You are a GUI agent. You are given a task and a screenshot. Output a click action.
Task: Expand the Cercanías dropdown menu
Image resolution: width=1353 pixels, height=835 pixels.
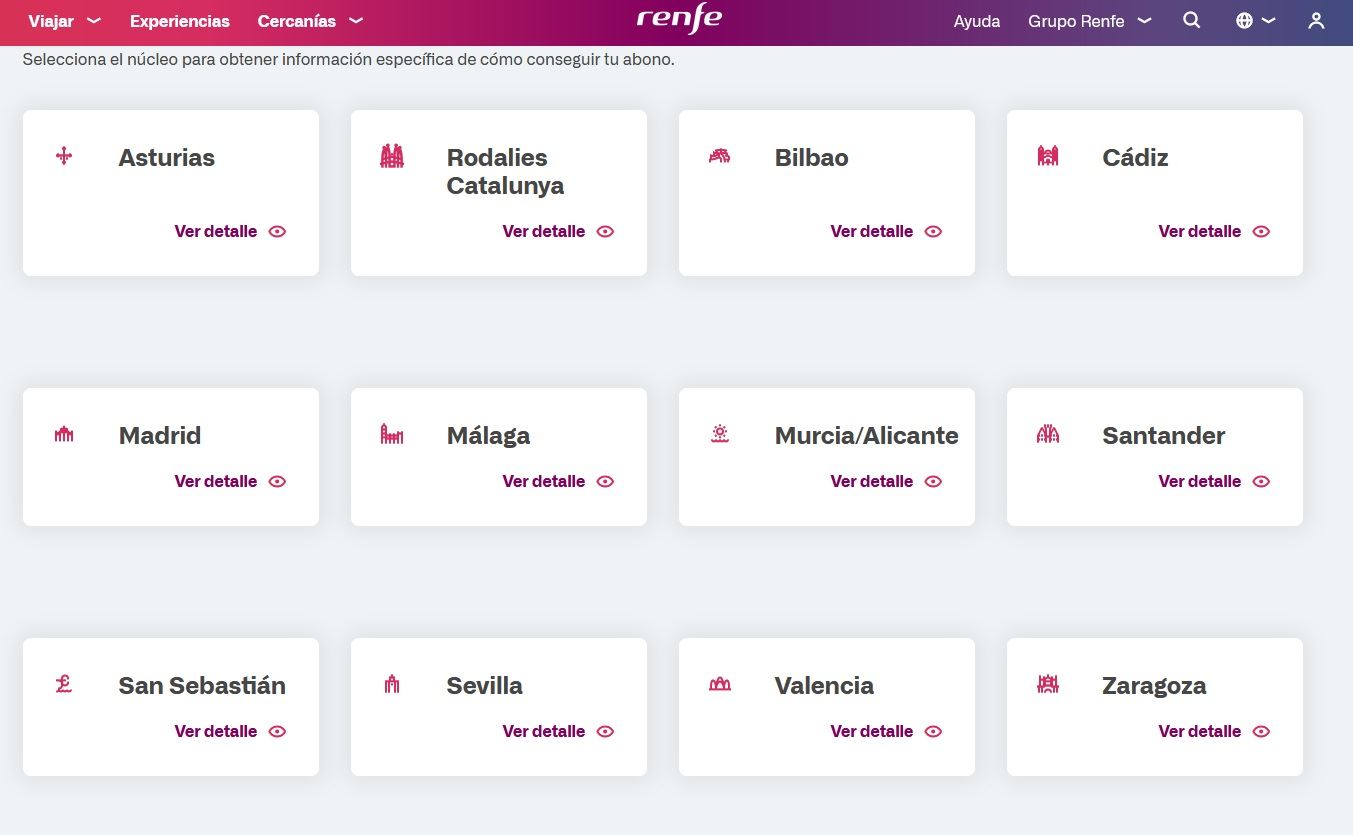309,20
